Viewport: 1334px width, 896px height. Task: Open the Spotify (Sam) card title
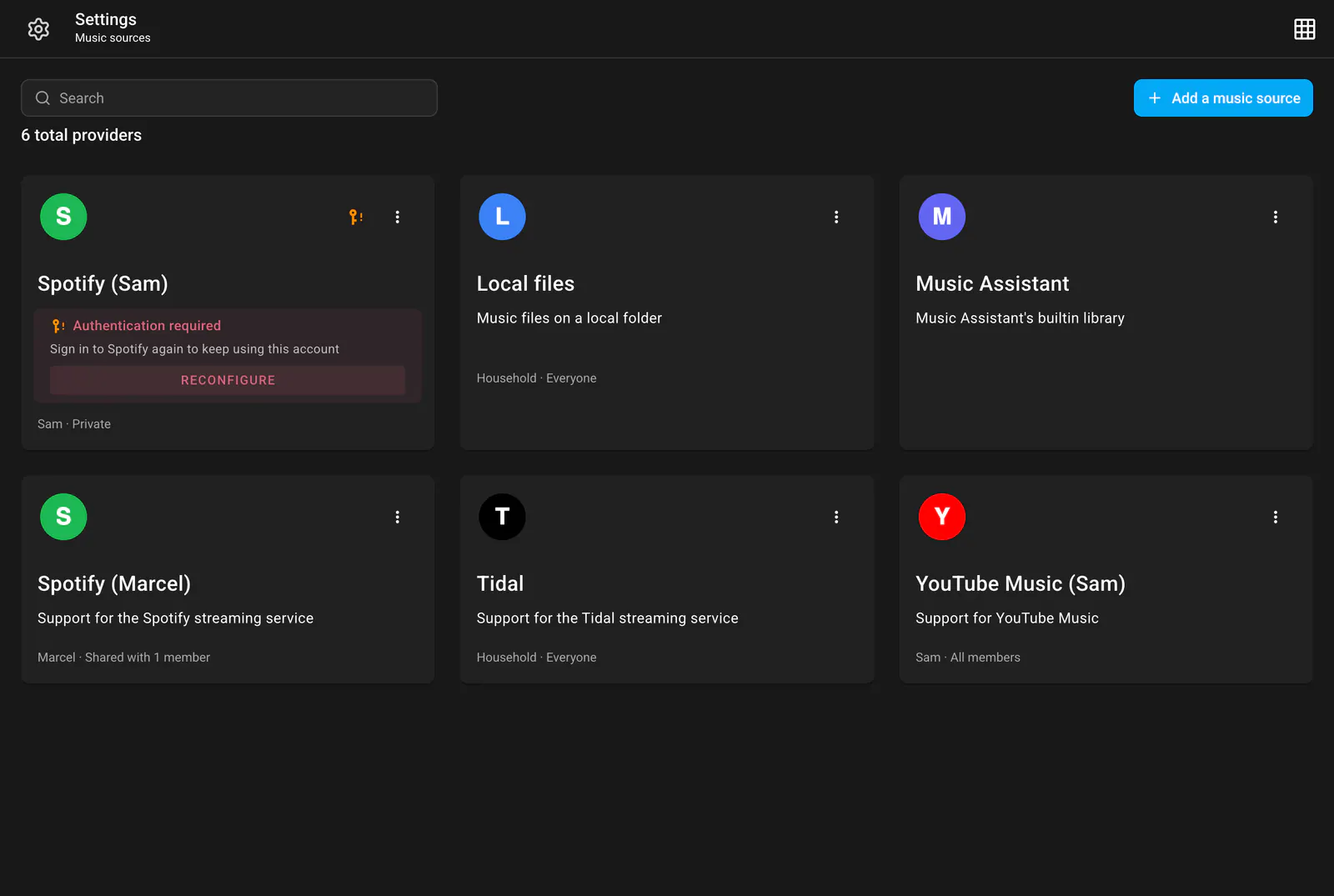pyautogui.click(x=103, y=283)
